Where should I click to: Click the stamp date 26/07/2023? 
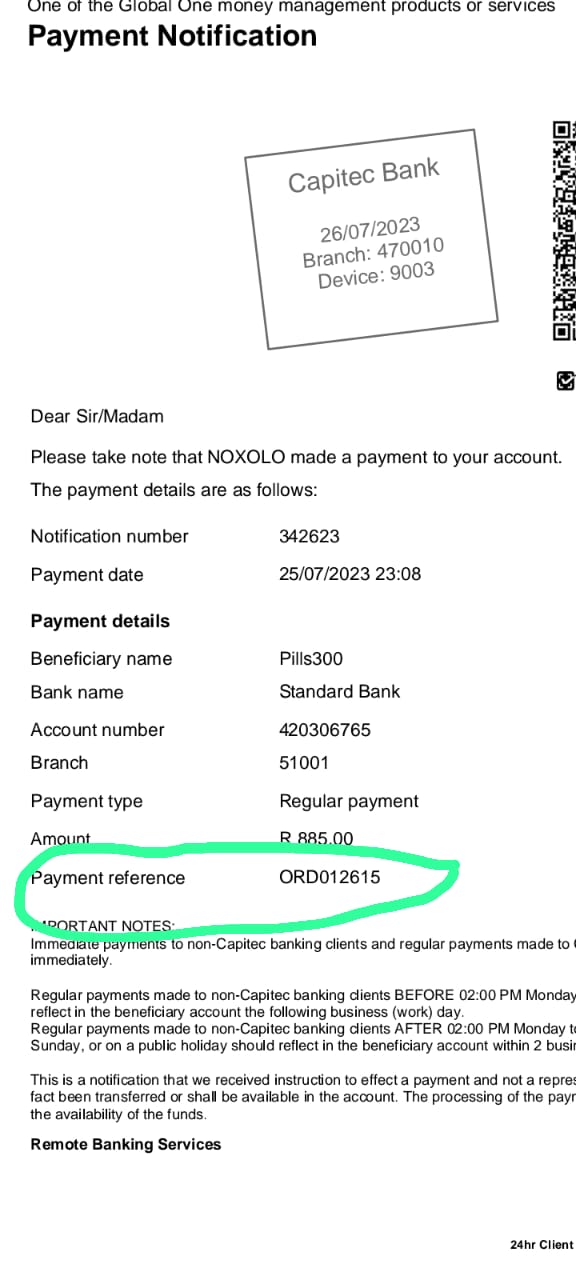pos(370,231)
